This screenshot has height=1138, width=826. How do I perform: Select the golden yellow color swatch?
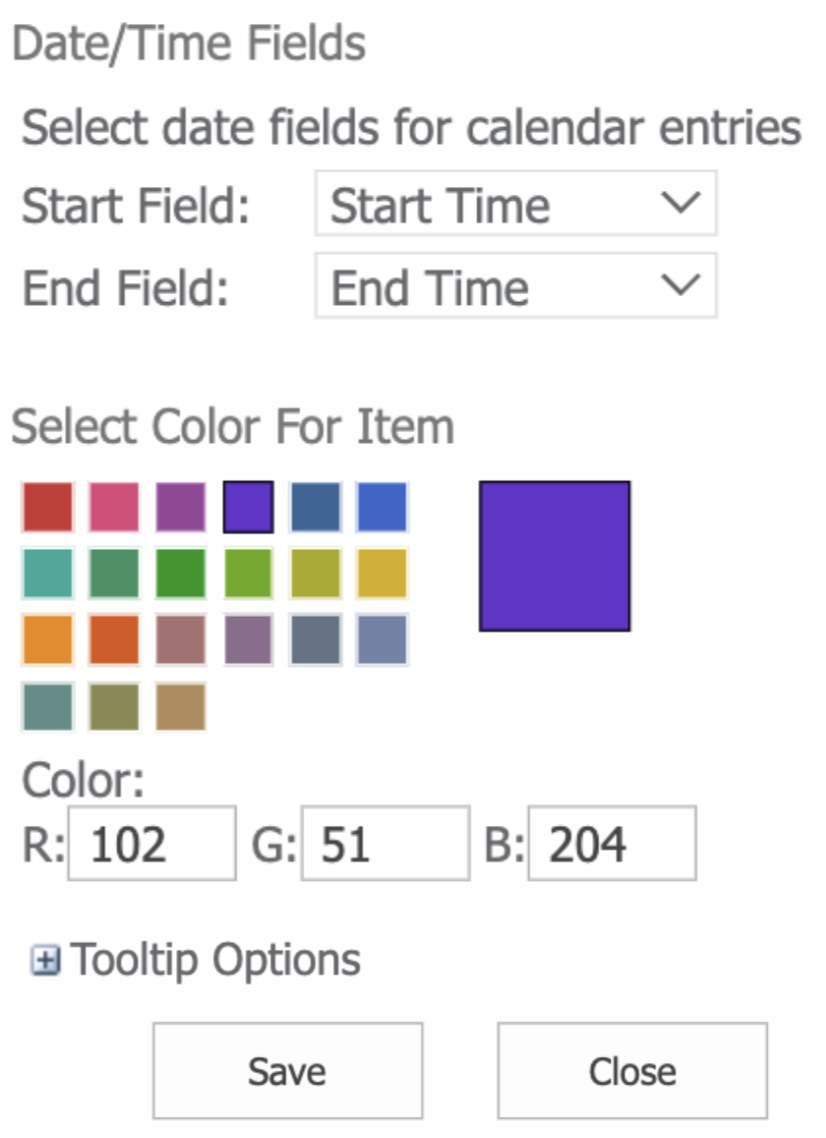[x=382, y=574]
